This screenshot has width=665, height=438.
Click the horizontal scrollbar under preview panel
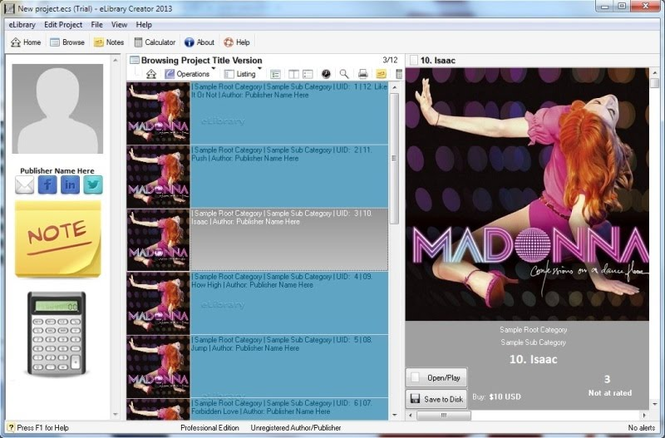[x=527, y=416]
